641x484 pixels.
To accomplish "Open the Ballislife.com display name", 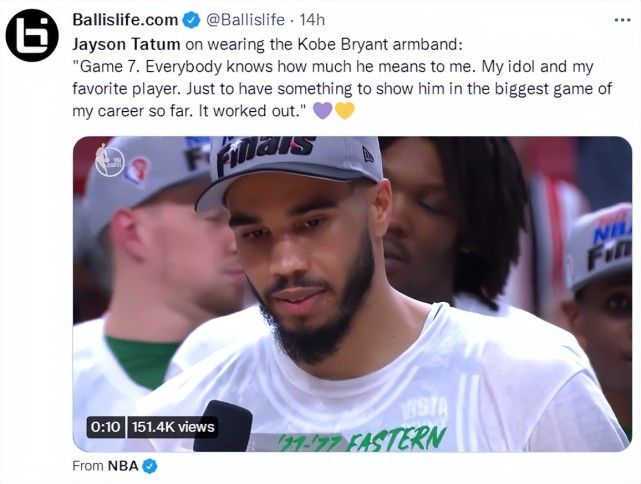I will [125, 20].
